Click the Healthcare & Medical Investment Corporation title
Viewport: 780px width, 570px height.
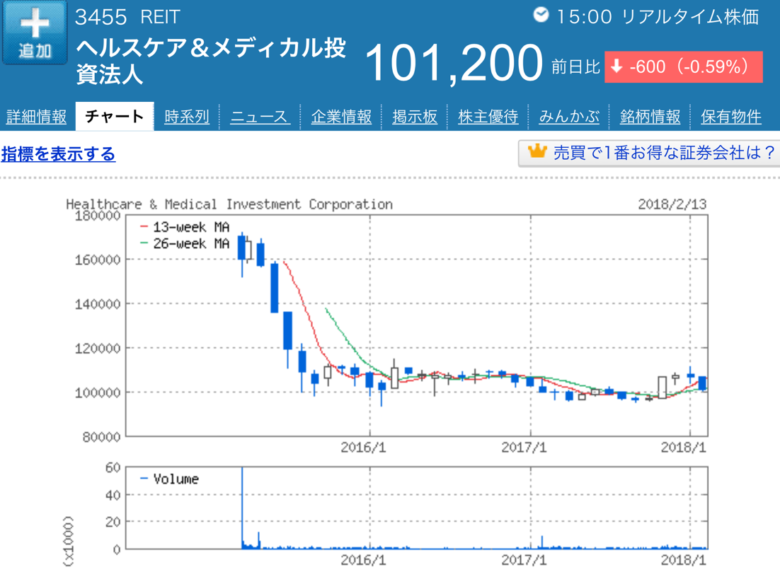coord(229,204)
